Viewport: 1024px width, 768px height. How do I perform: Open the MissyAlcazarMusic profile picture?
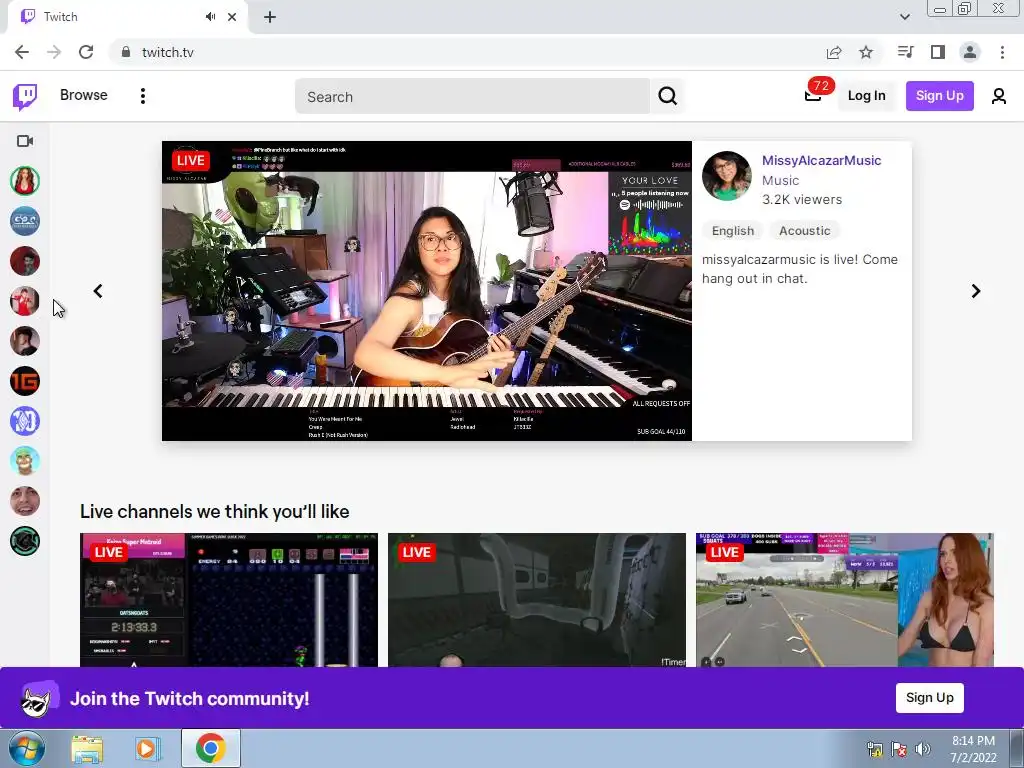tap(726, 176)
